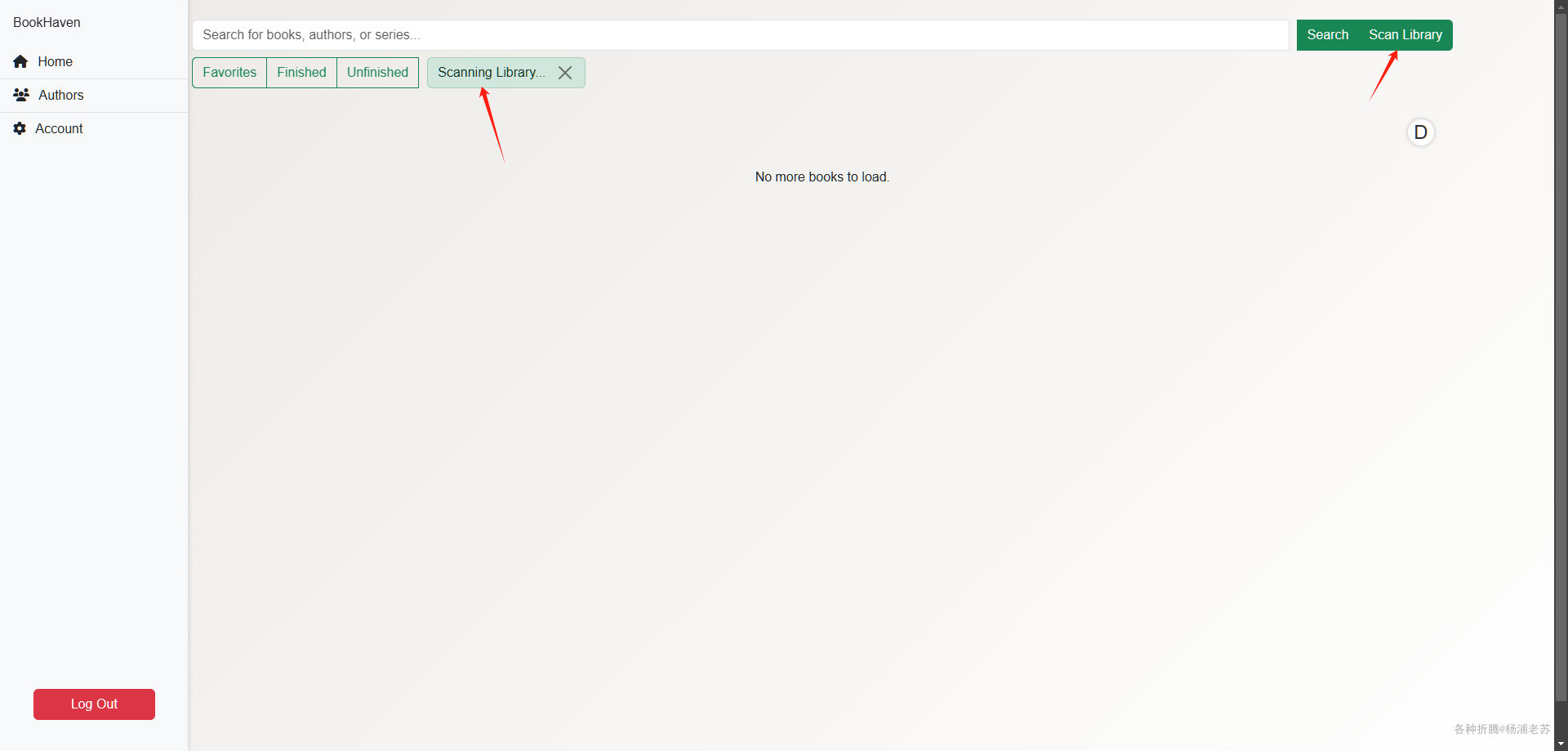Screen dimensions: 1568x751
Task: Click the page vertical scrollbar thumb
Action: click(1561, 356)
